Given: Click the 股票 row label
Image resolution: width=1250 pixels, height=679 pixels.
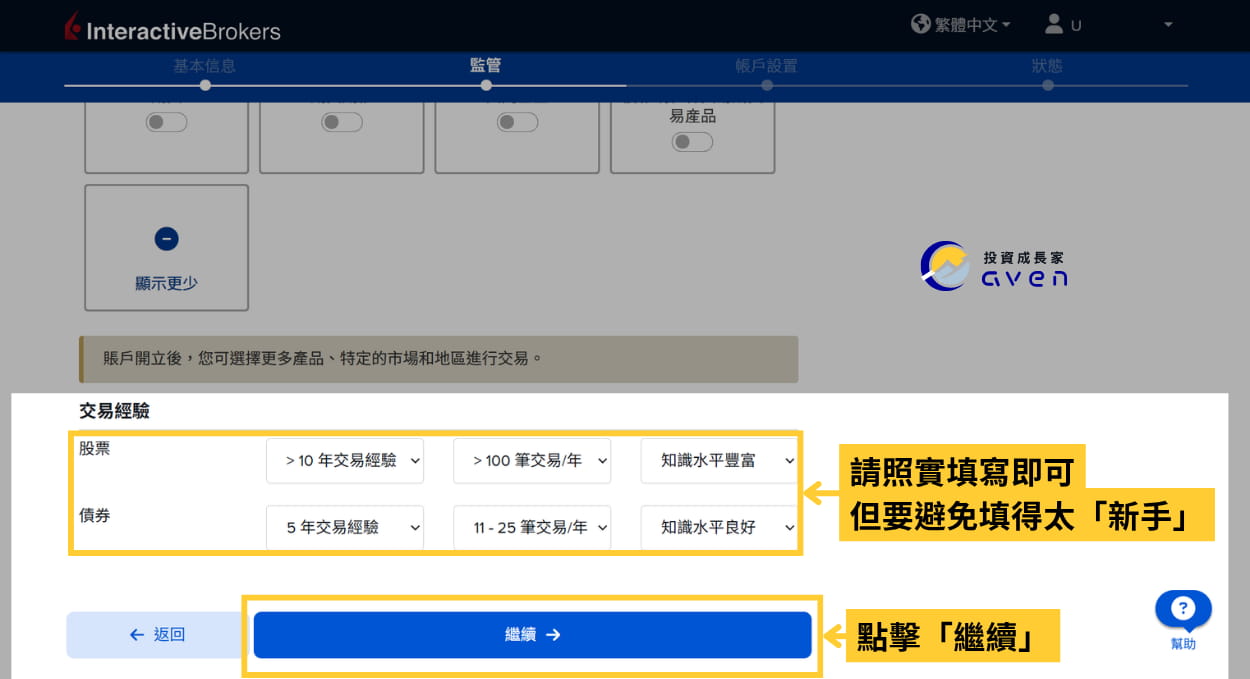Looking at the screenshot, I should pyautogui.click(x=95, y=449).
